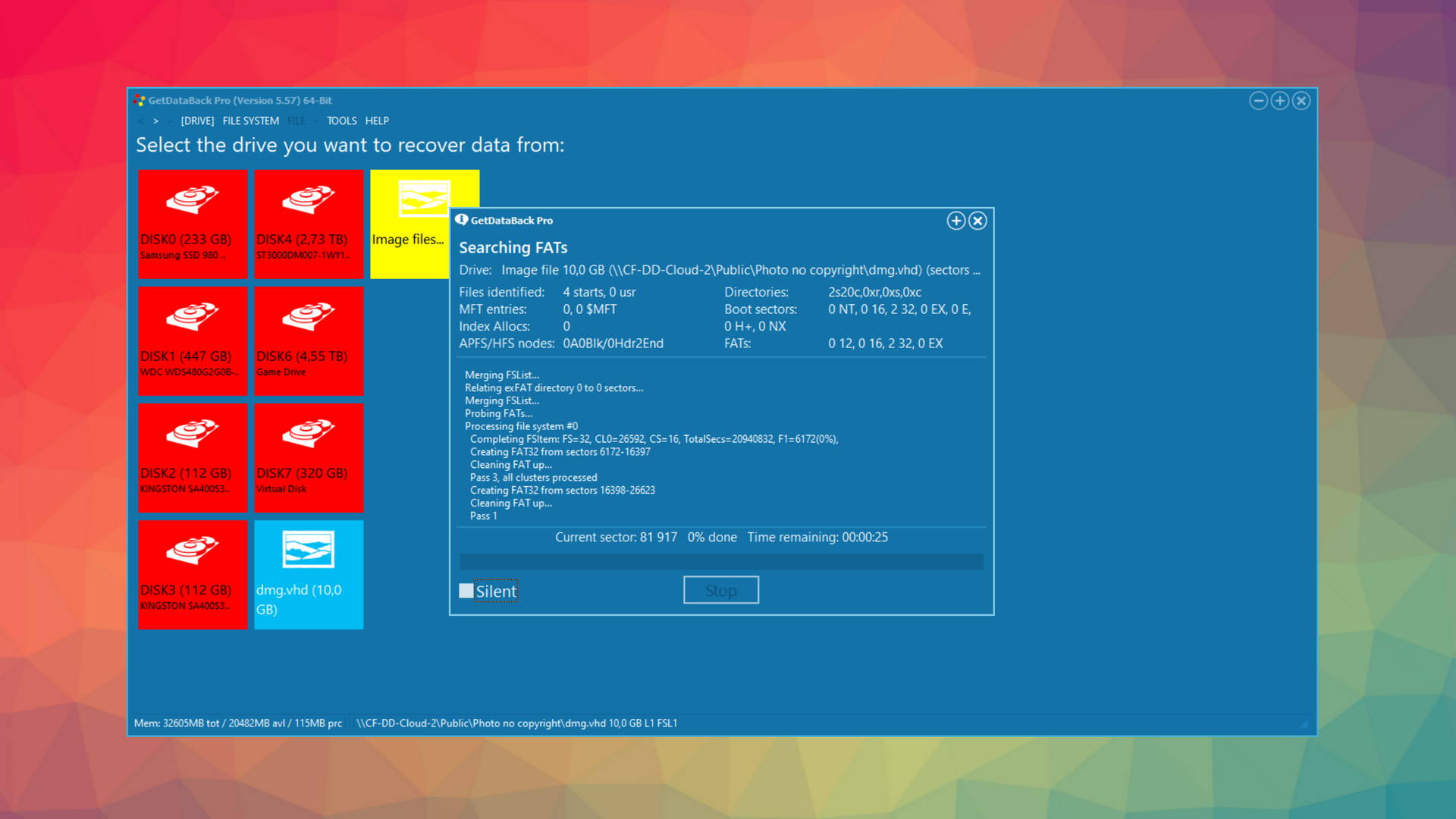
Task: Click 'Creating FAT32 from sectors 6172-16397' line
Action: (x=560, y=452)
